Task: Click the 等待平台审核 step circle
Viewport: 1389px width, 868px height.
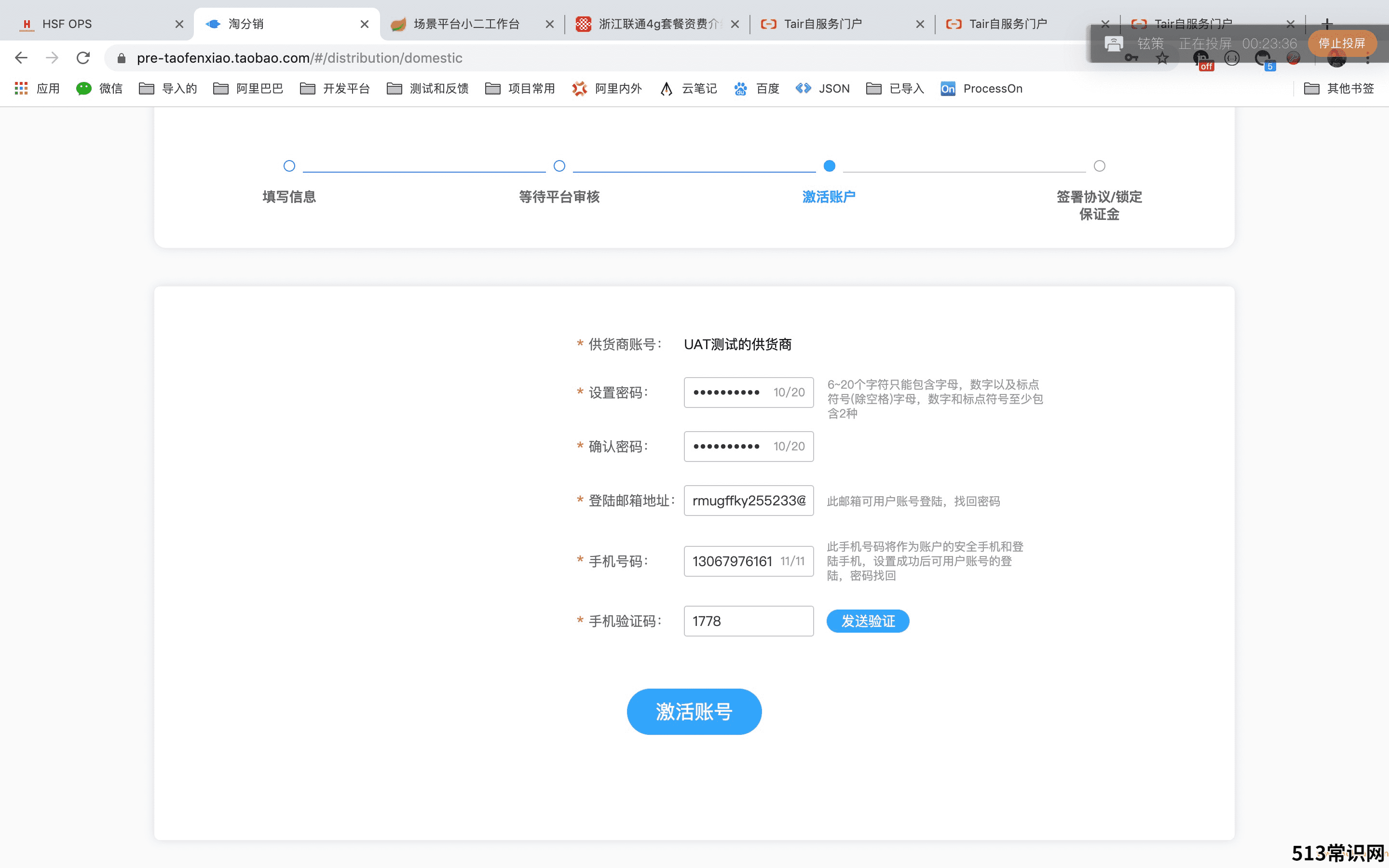Action: 559,166
